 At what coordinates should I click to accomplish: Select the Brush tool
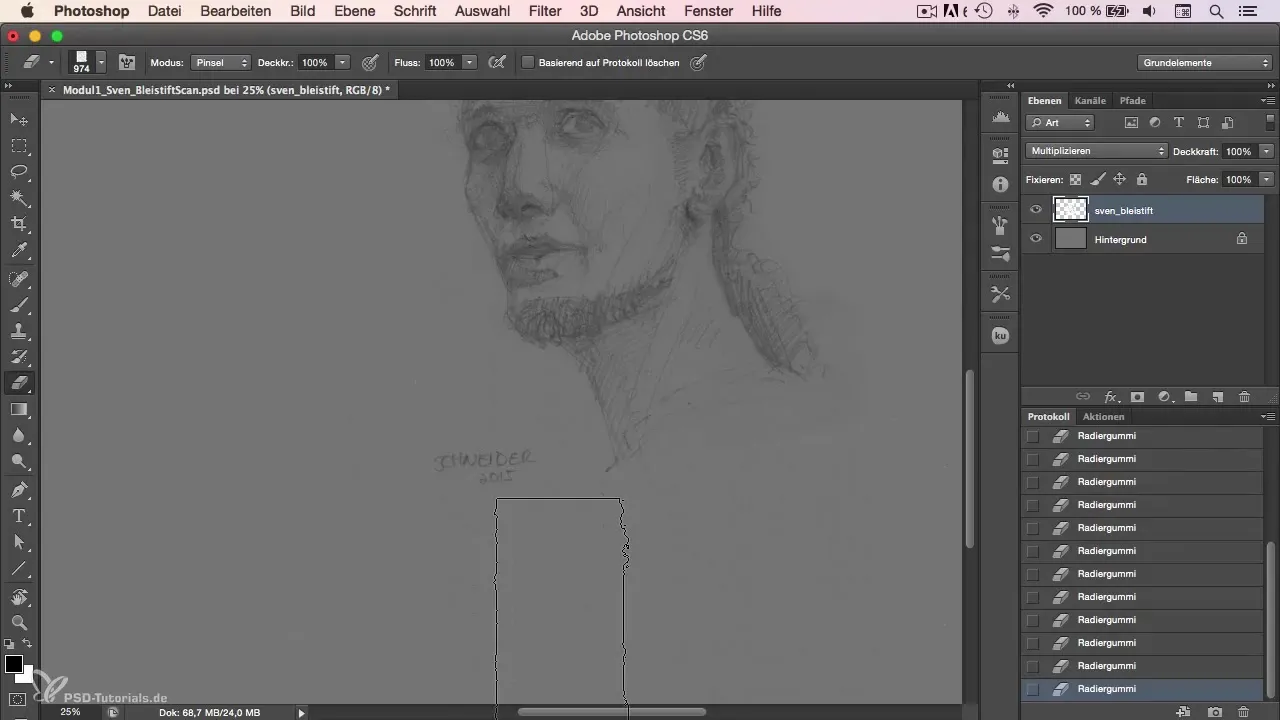19,305
